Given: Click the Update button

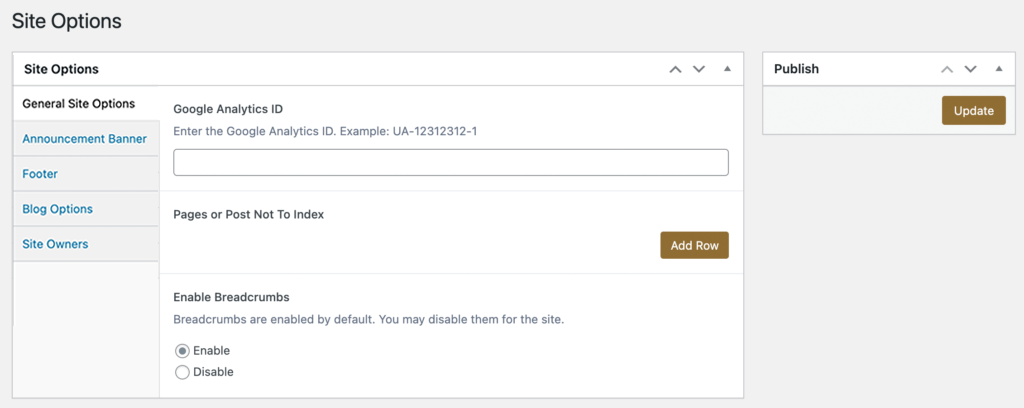Looking at the screenshot, I should tap(974, 110).
